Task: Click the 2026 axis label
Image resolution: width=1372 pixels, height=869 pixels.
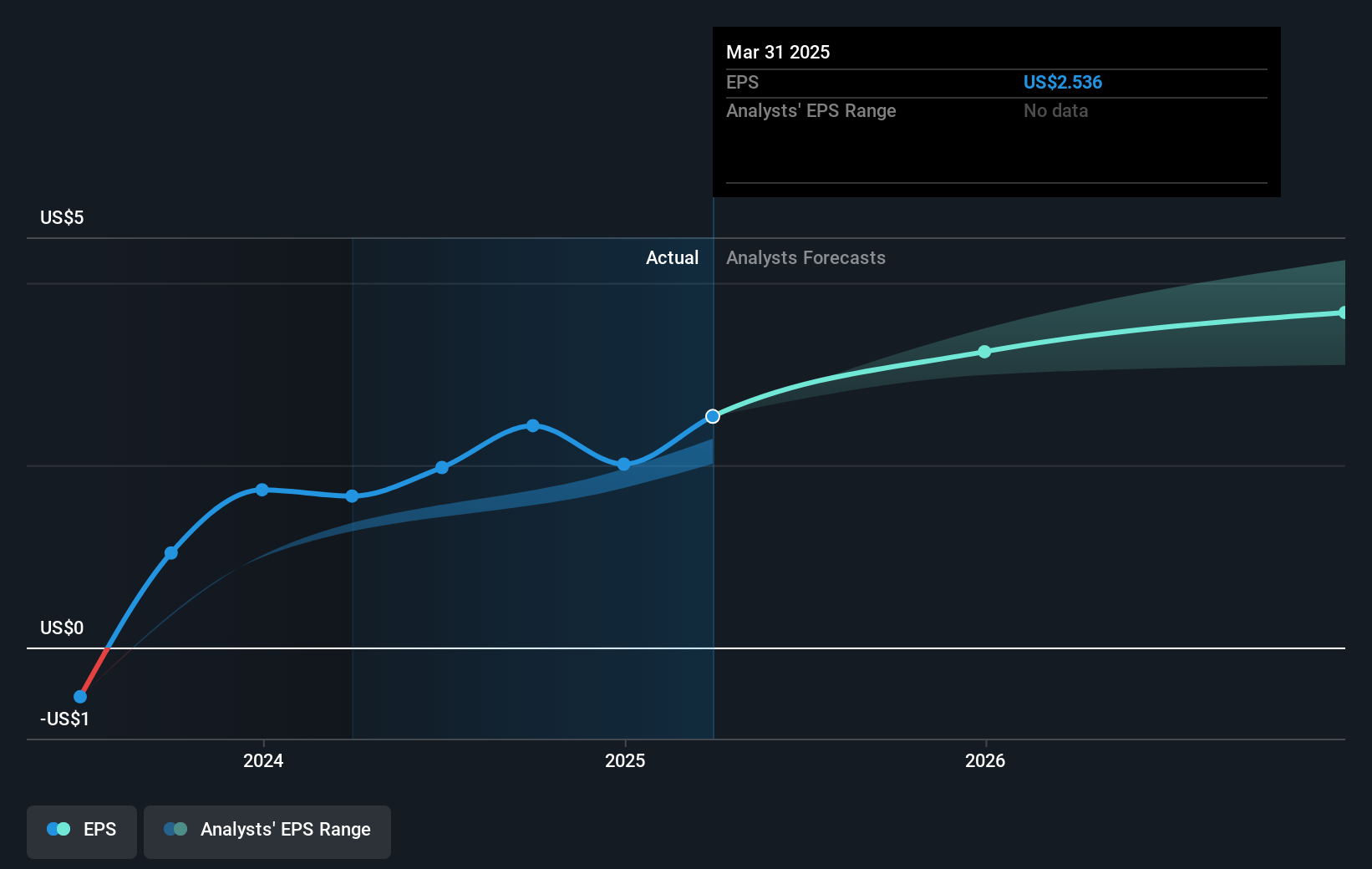Action: pyautogui.click(x=985, y=760)
